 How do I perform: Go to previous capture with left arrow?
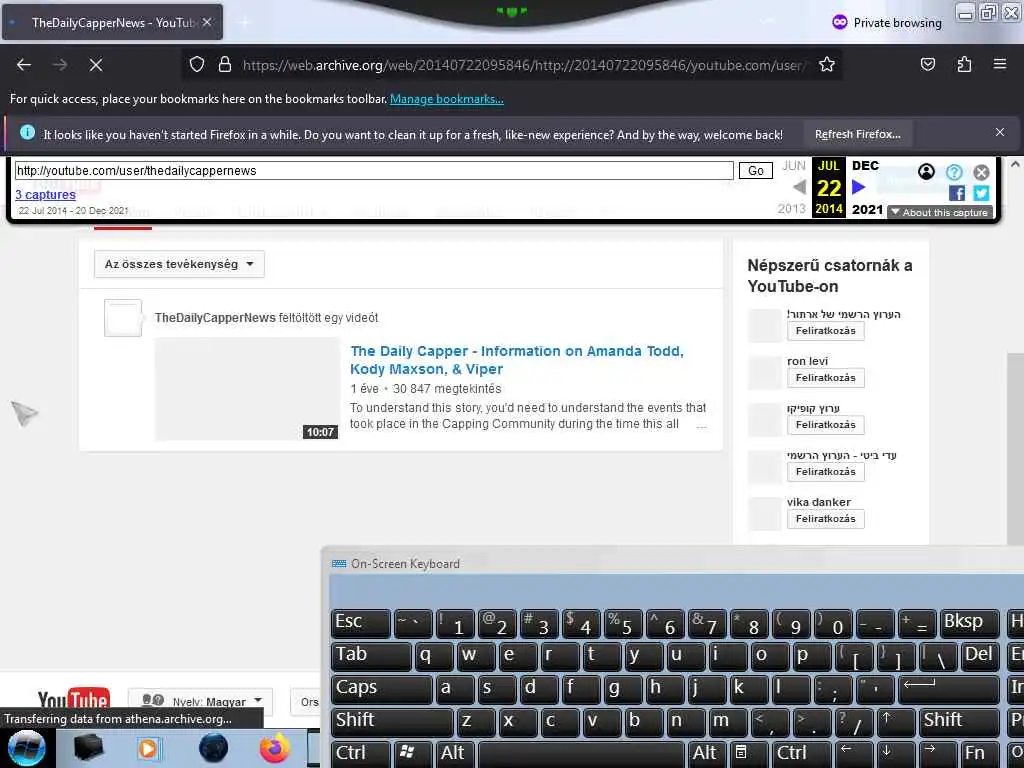click(x=799, y=187)
